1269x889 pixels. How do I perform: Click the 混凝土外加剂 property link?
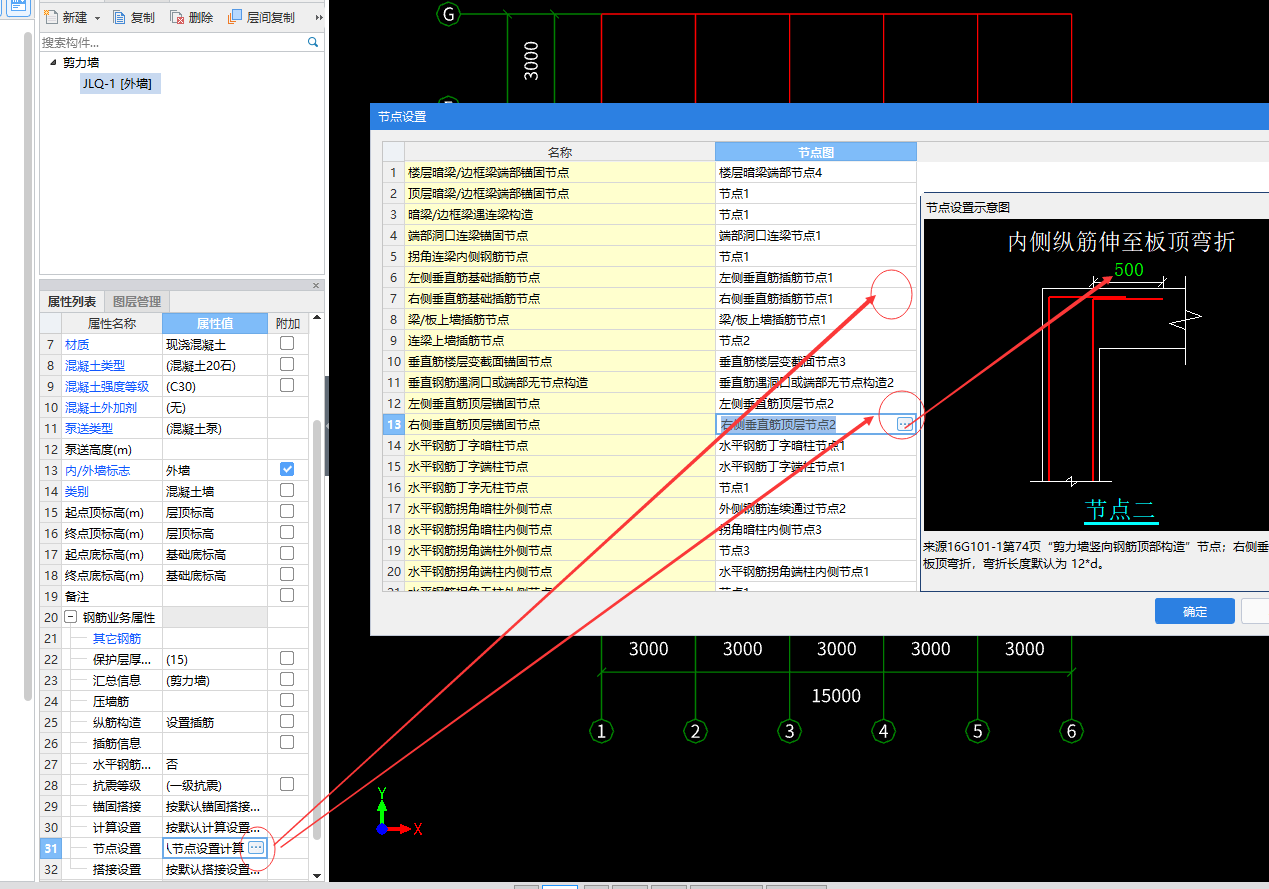(x=103, y=407)
